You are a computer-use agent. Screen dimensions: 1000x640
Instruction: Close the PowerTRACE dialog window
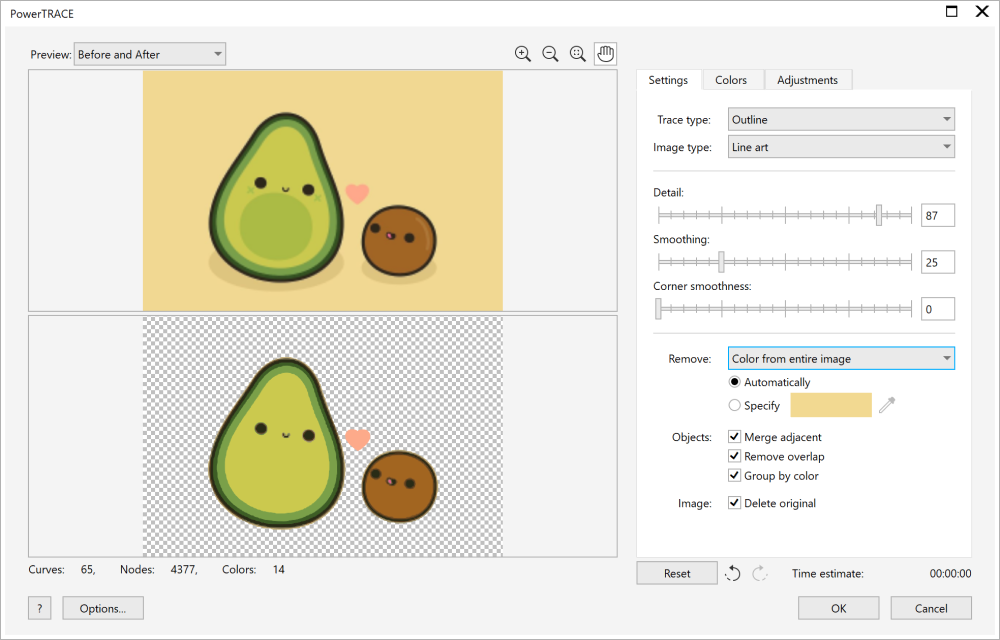pos(982,11)
